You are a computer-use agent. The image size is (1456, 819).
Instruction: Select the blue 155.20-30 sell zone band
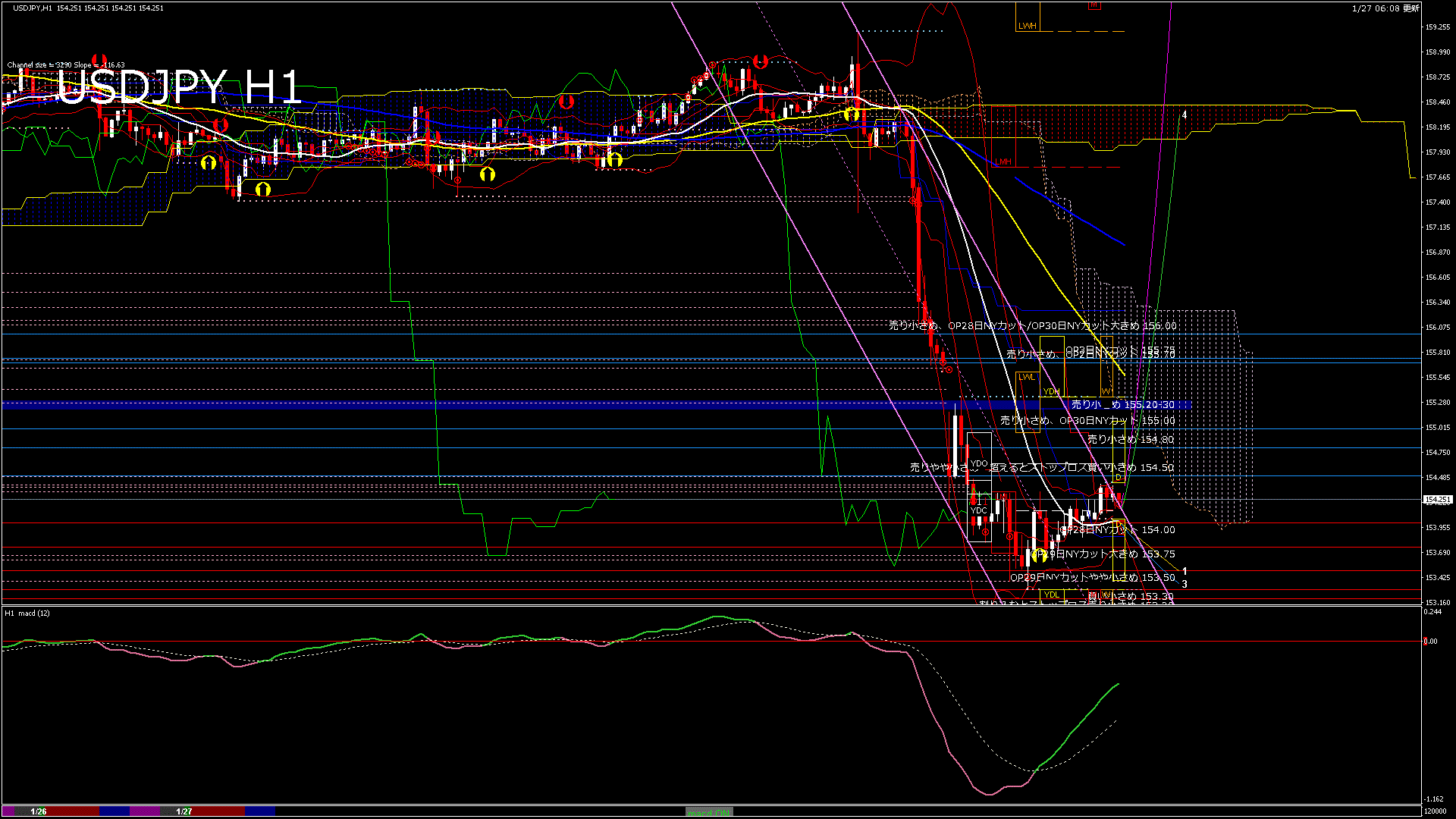(531, 405)
